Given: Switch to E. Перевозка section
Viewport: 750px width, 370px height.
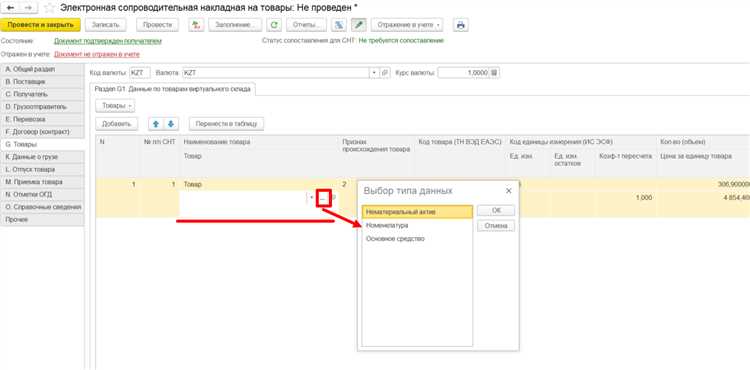Looking at the screenshot, I should (42, 119).
